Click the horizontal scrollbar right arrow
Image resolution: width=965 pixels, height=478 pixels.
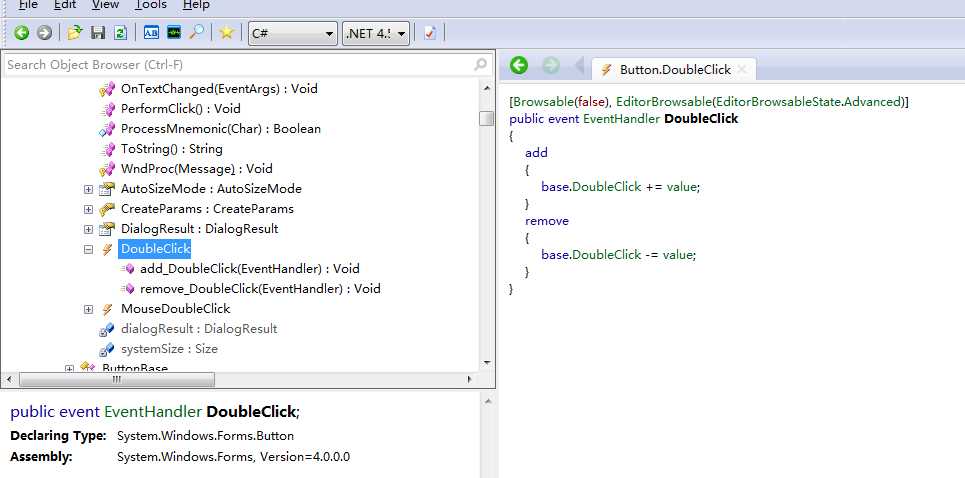point(470,380)
